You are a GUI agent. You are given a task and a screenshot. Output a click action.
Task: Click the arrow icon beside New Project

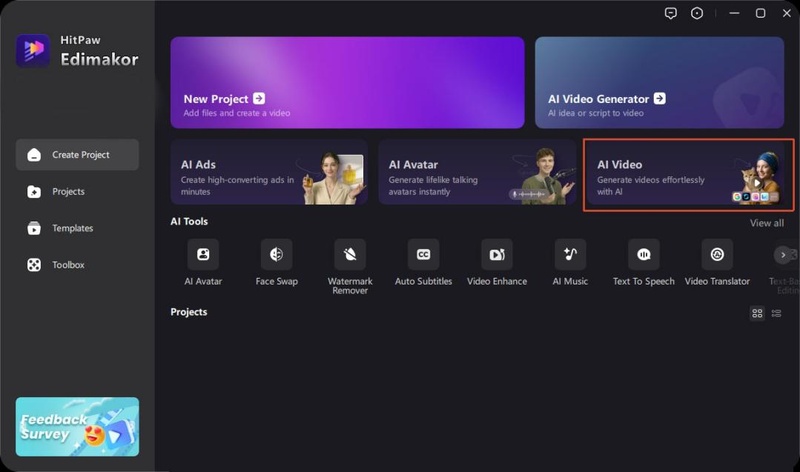tap(259, 98)
